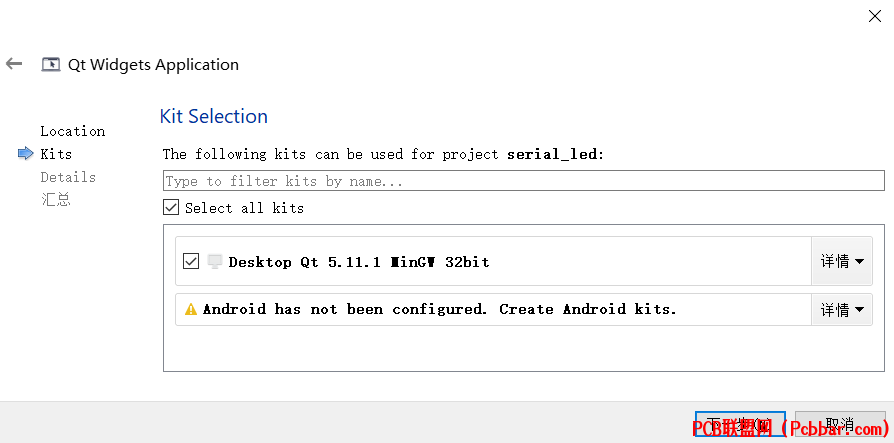Click the serial_led project name text
Viewport: 894px width, 443px height.
(x=552, y=154)
